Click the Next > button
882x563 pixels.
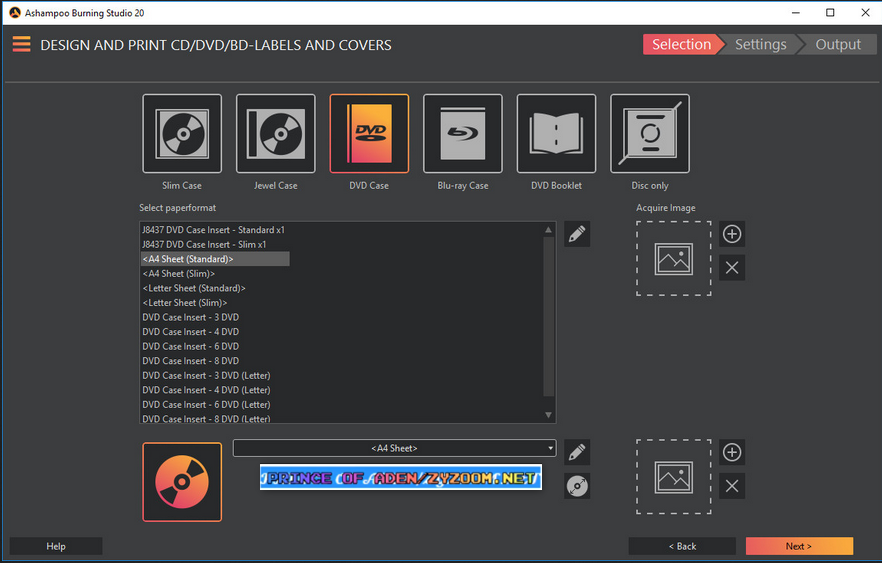click(799, 546)
